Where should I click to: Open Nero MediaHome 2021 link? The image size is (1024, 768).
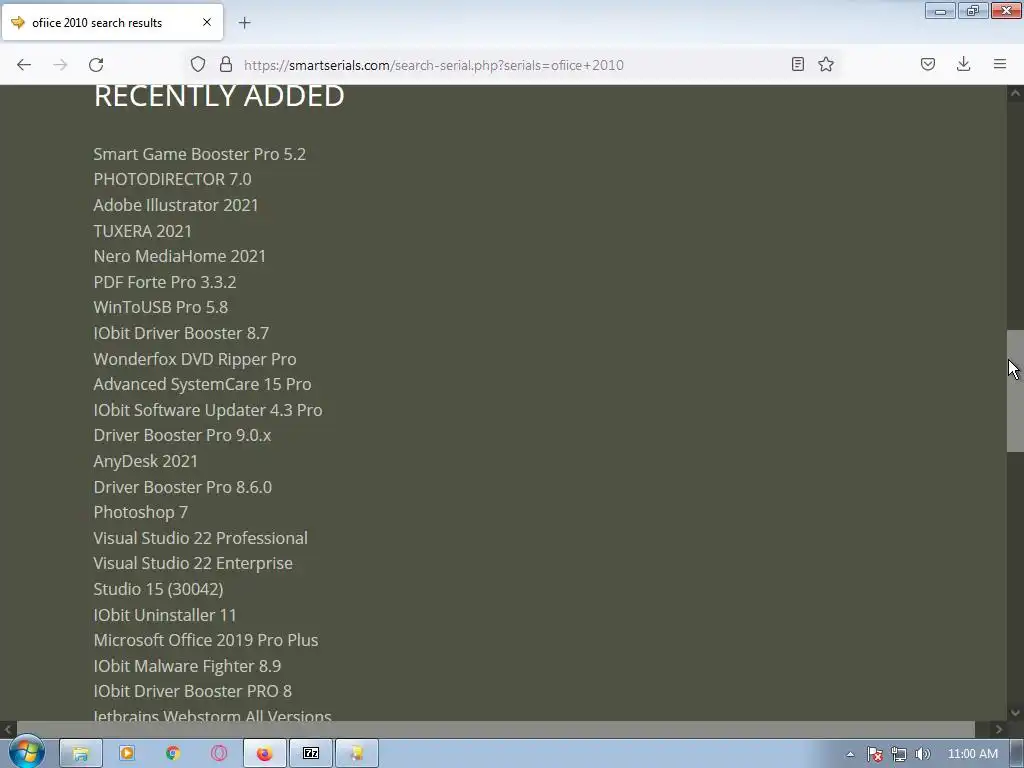click(x=180, y=256)
